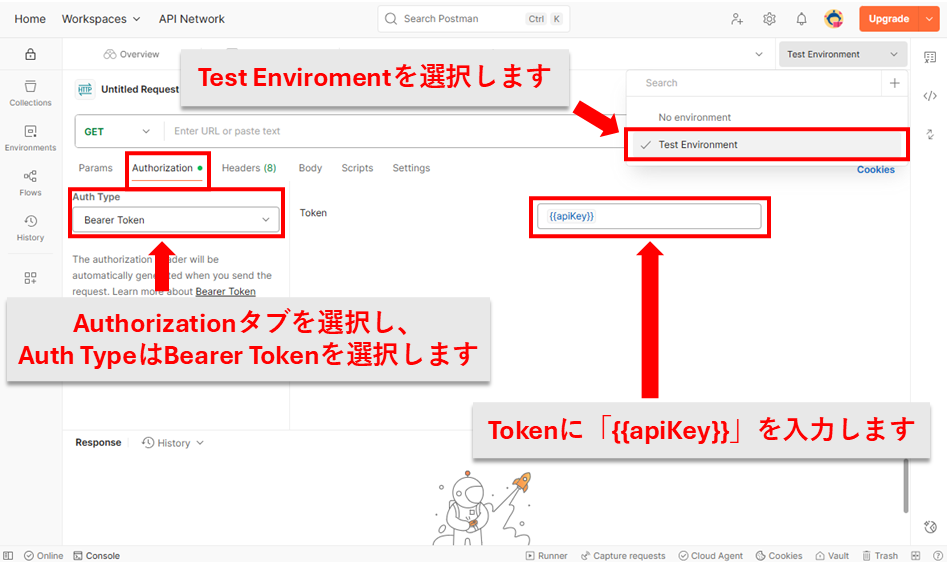This screenshot has width=947, height=564.
Task: Open the code snippet icon on right sidebar
Action: [929, 96]
